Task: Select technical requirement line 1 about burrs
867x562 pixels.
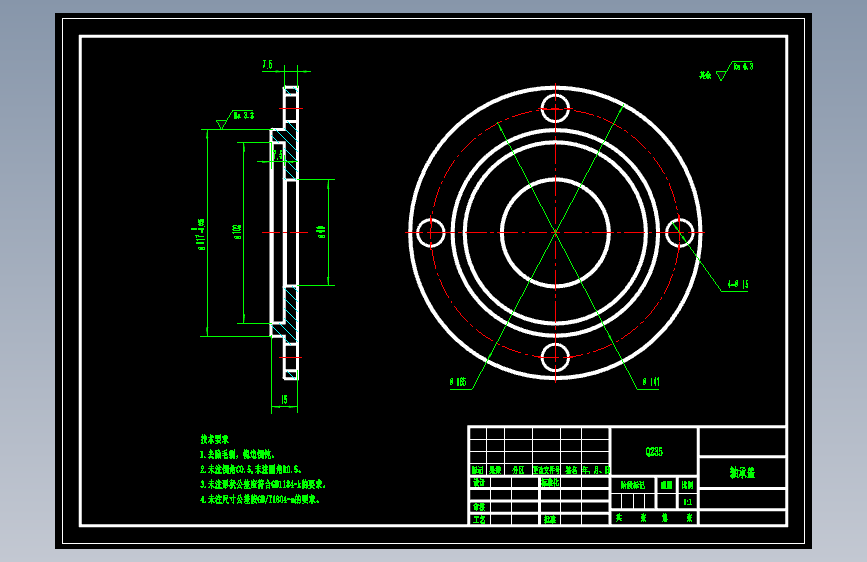Action: [237, 454]
